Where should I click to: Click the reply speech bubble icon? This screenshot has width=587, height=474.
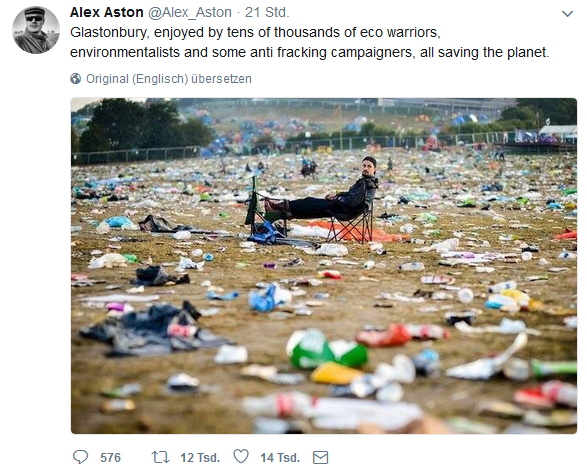80,457
